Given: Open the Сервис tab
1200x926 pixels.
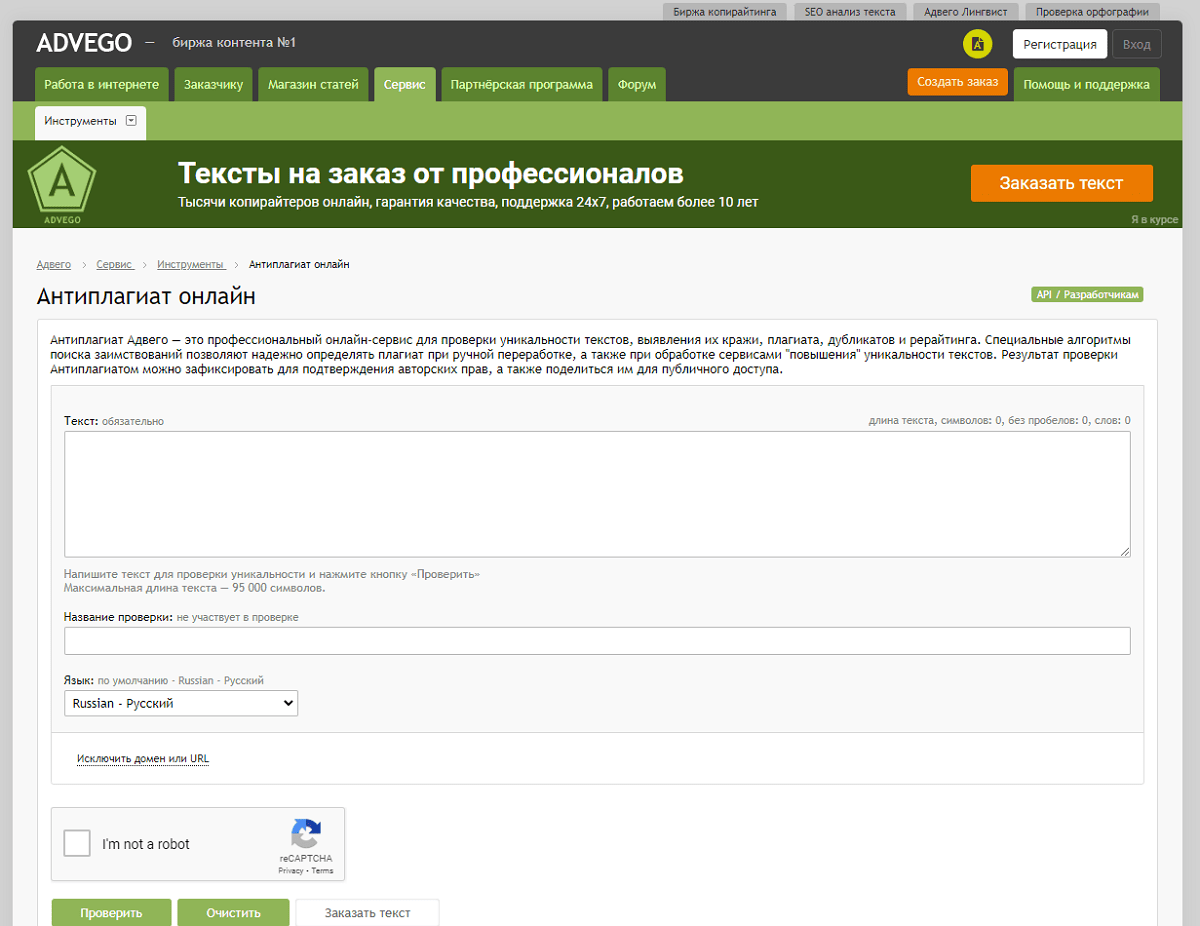Looking at the screenshot, I should click(404, 85).
